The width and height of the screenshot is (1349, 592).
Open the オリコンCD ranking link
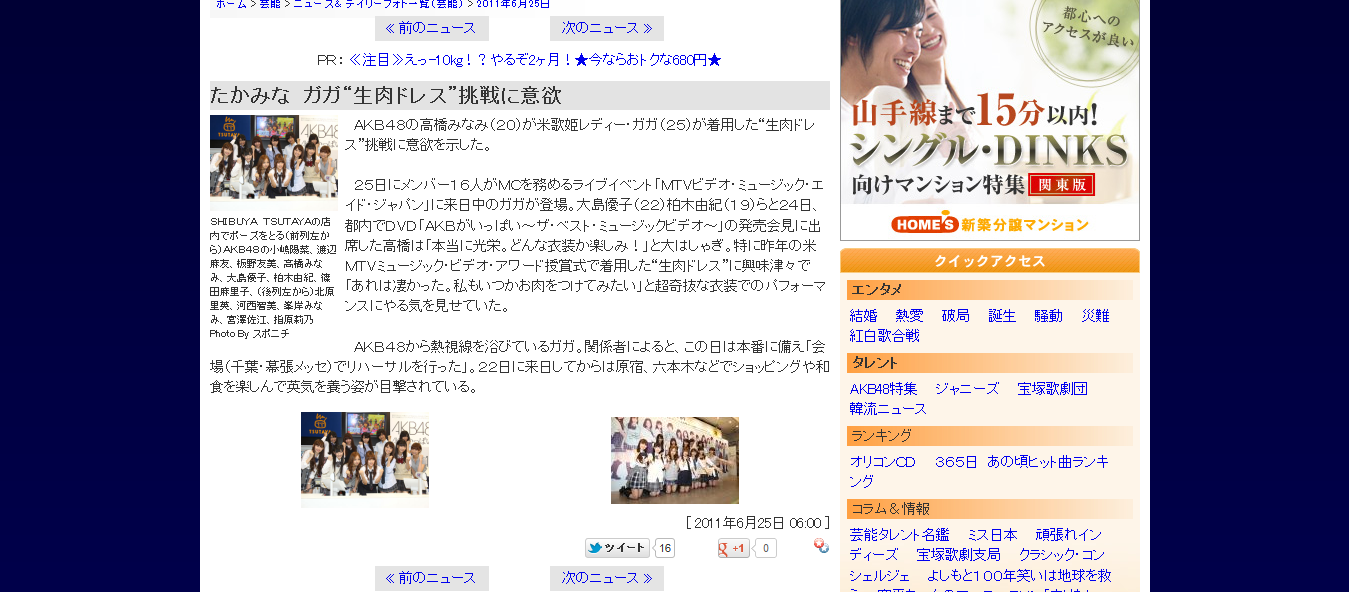[883, 462]
